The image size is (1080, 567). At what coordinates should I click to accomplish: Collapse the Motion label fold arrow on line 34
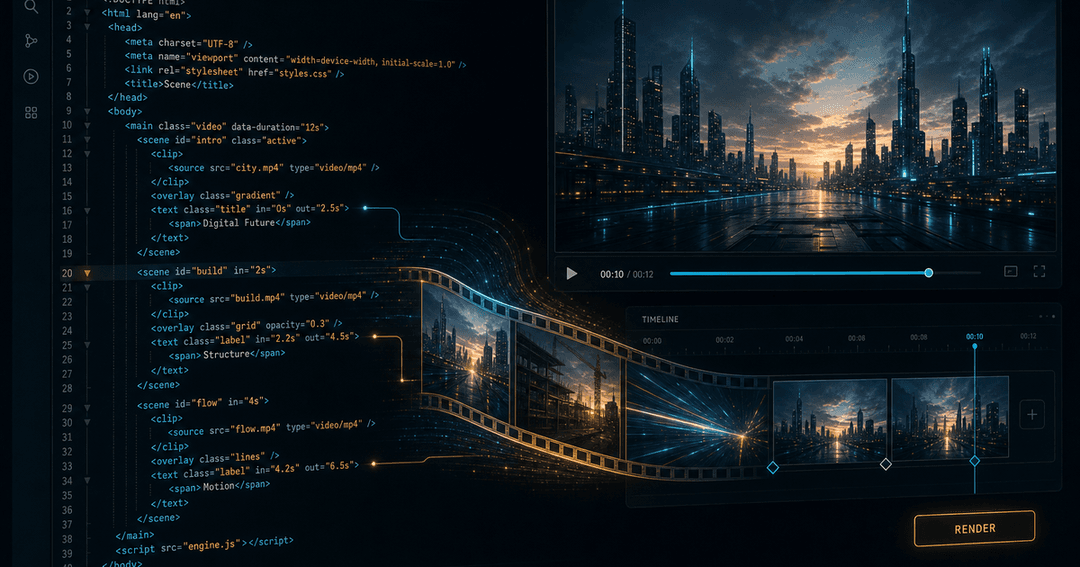pyautogui.click(x=87, y=481)
